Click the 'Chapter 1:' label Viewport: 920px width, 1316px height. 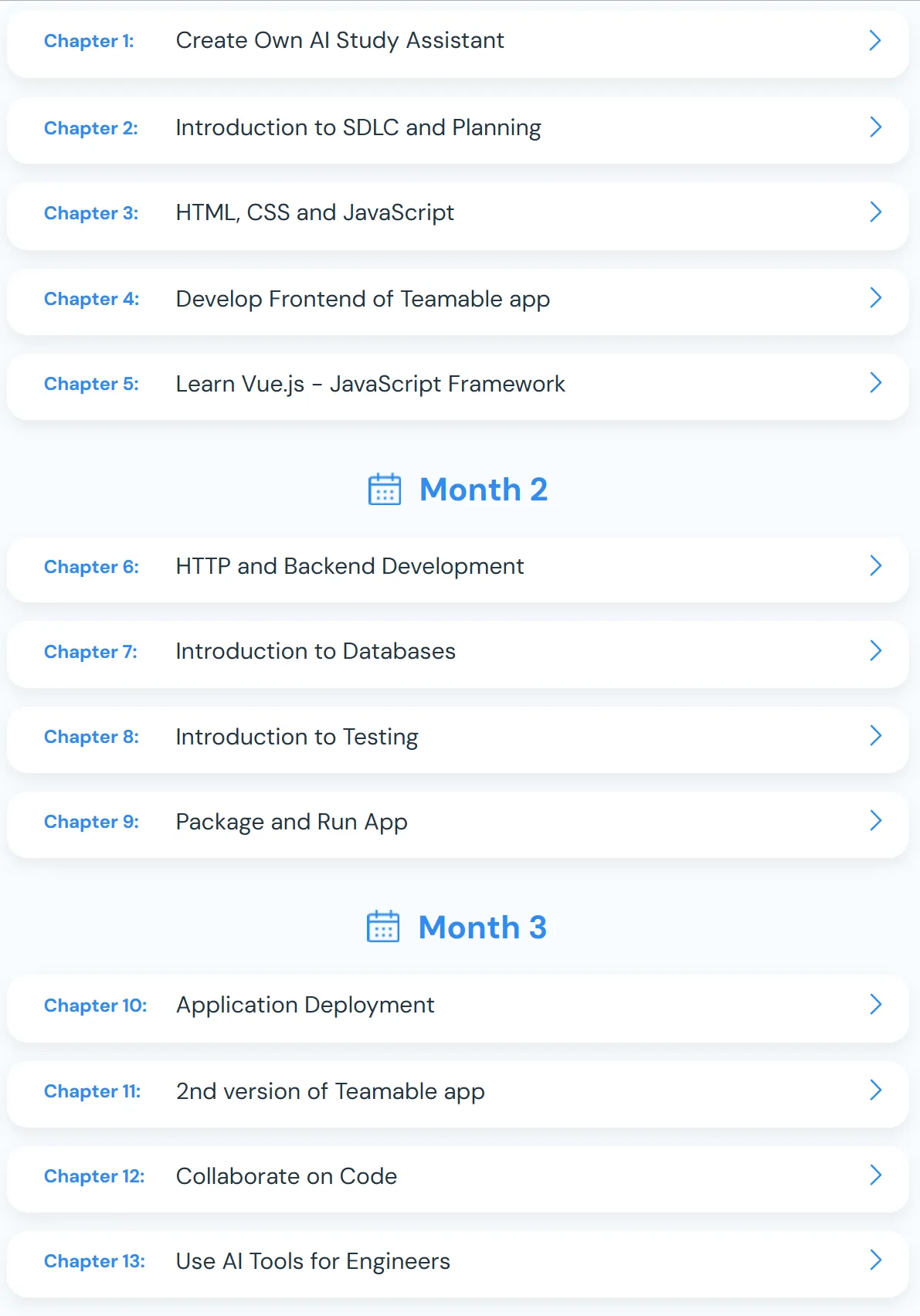coord(89,41)
